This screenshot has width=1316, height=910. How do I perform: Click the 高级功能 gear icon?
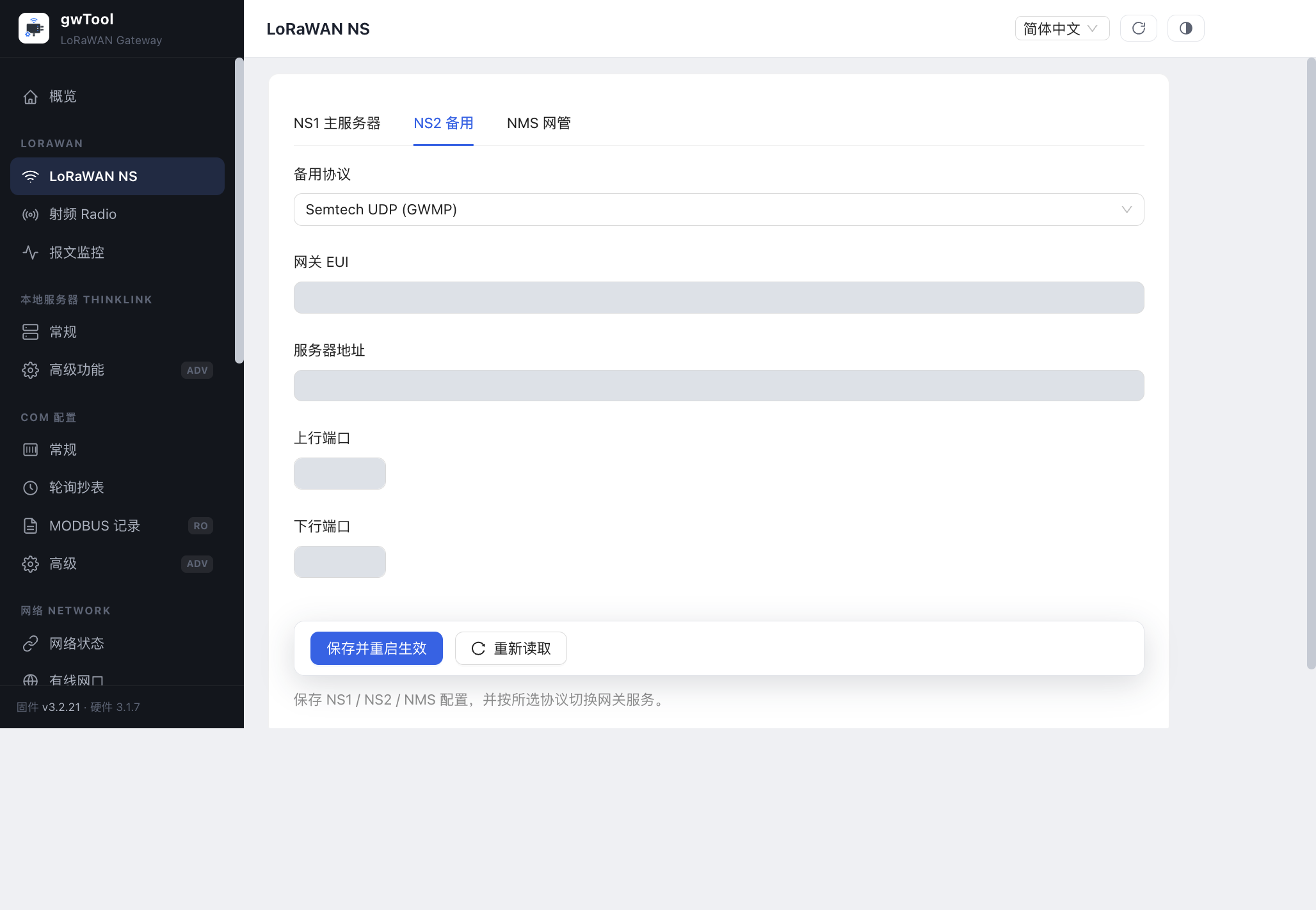pos(30,370)
